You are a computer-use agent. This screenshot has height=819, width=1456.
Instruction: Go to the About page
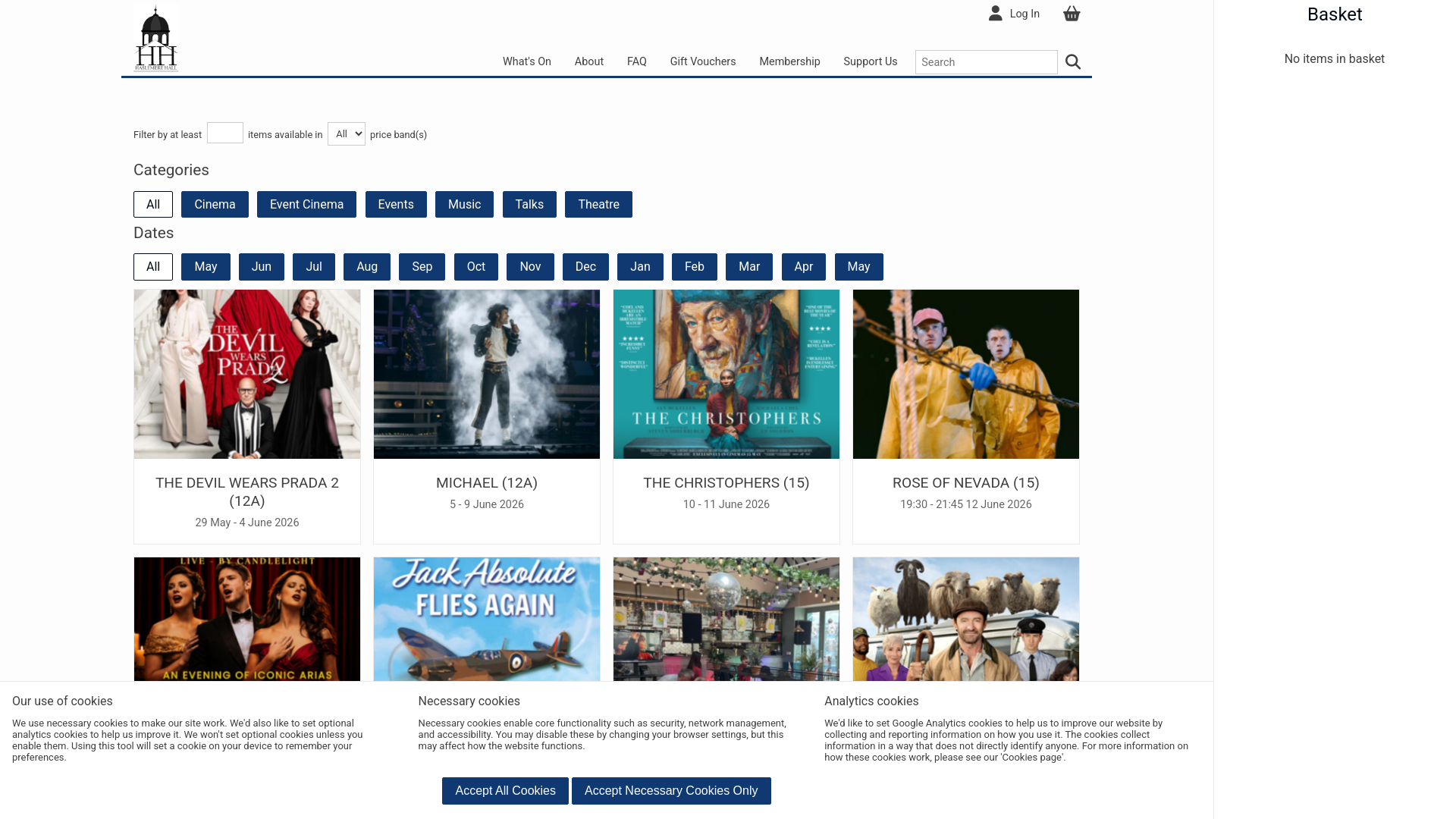pyautogui.click(x=588, y=61)
